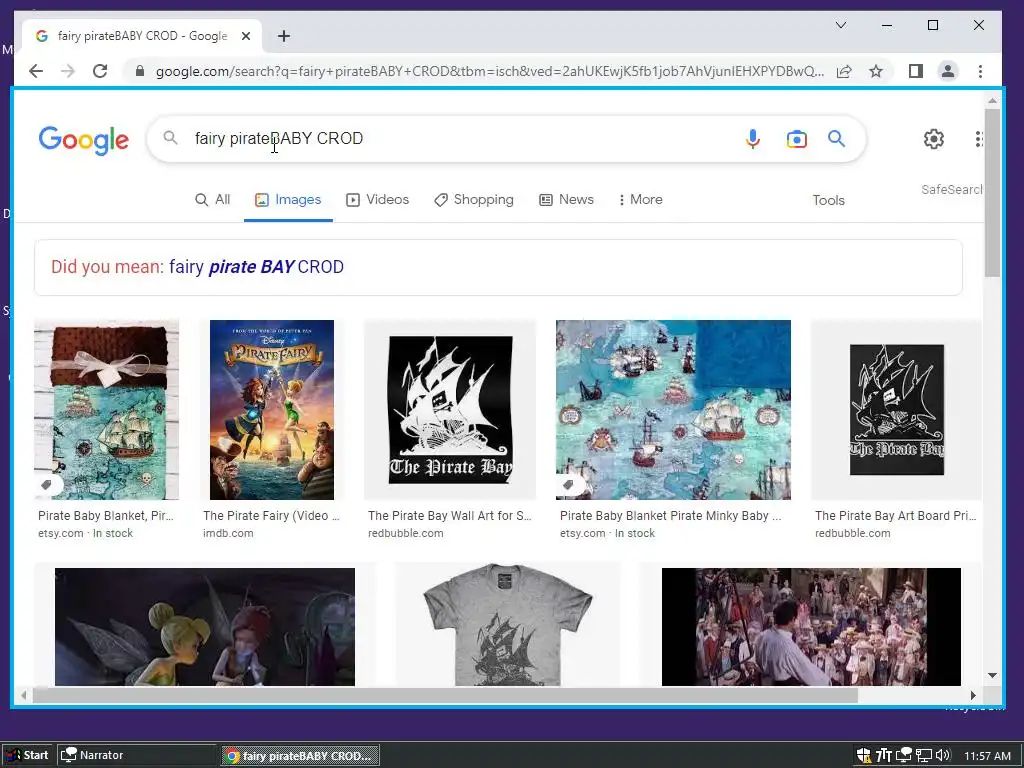Click the imdb.com source text

pos(228,534)
